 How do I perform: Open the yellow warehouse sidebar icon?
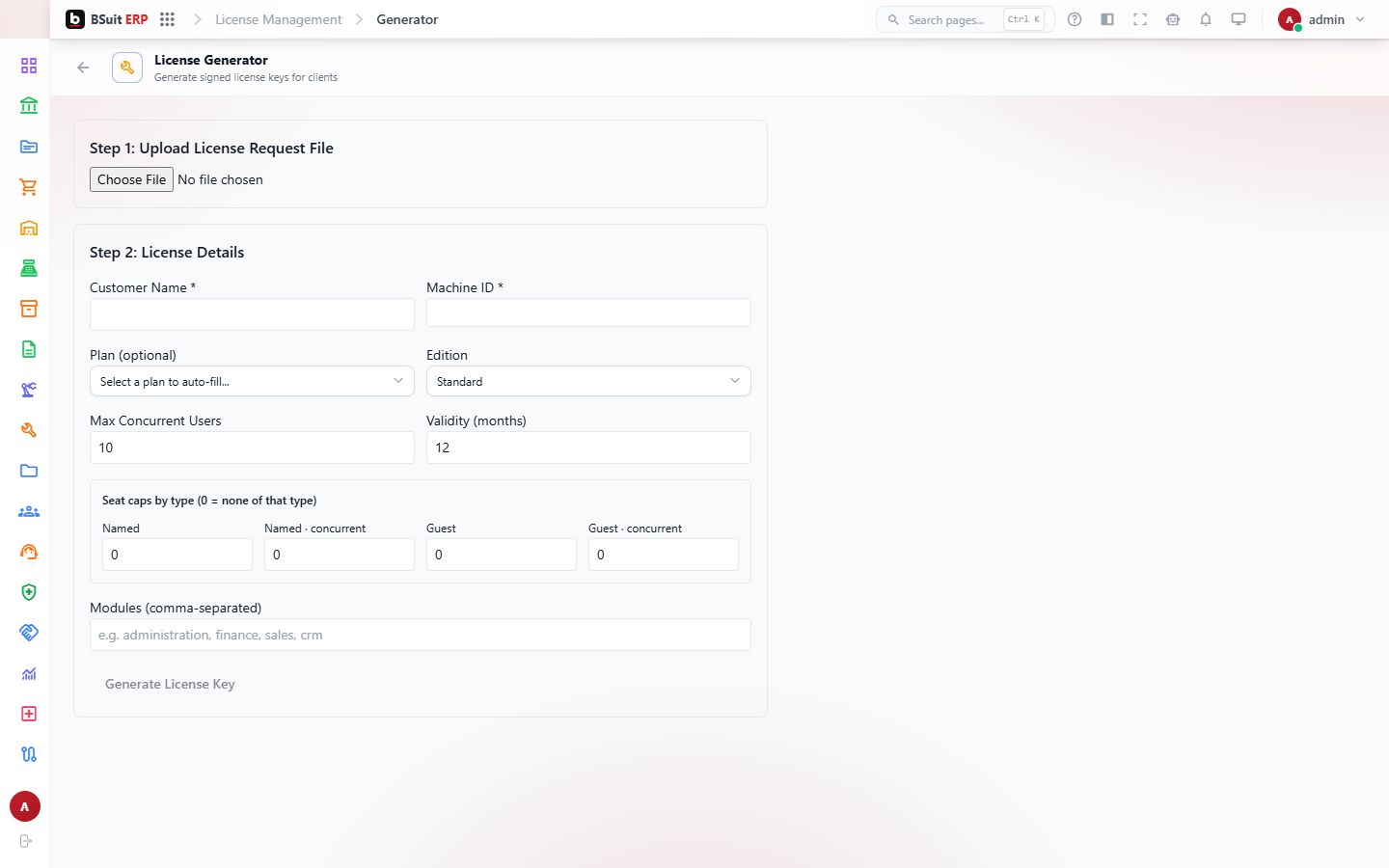point(29,228)
